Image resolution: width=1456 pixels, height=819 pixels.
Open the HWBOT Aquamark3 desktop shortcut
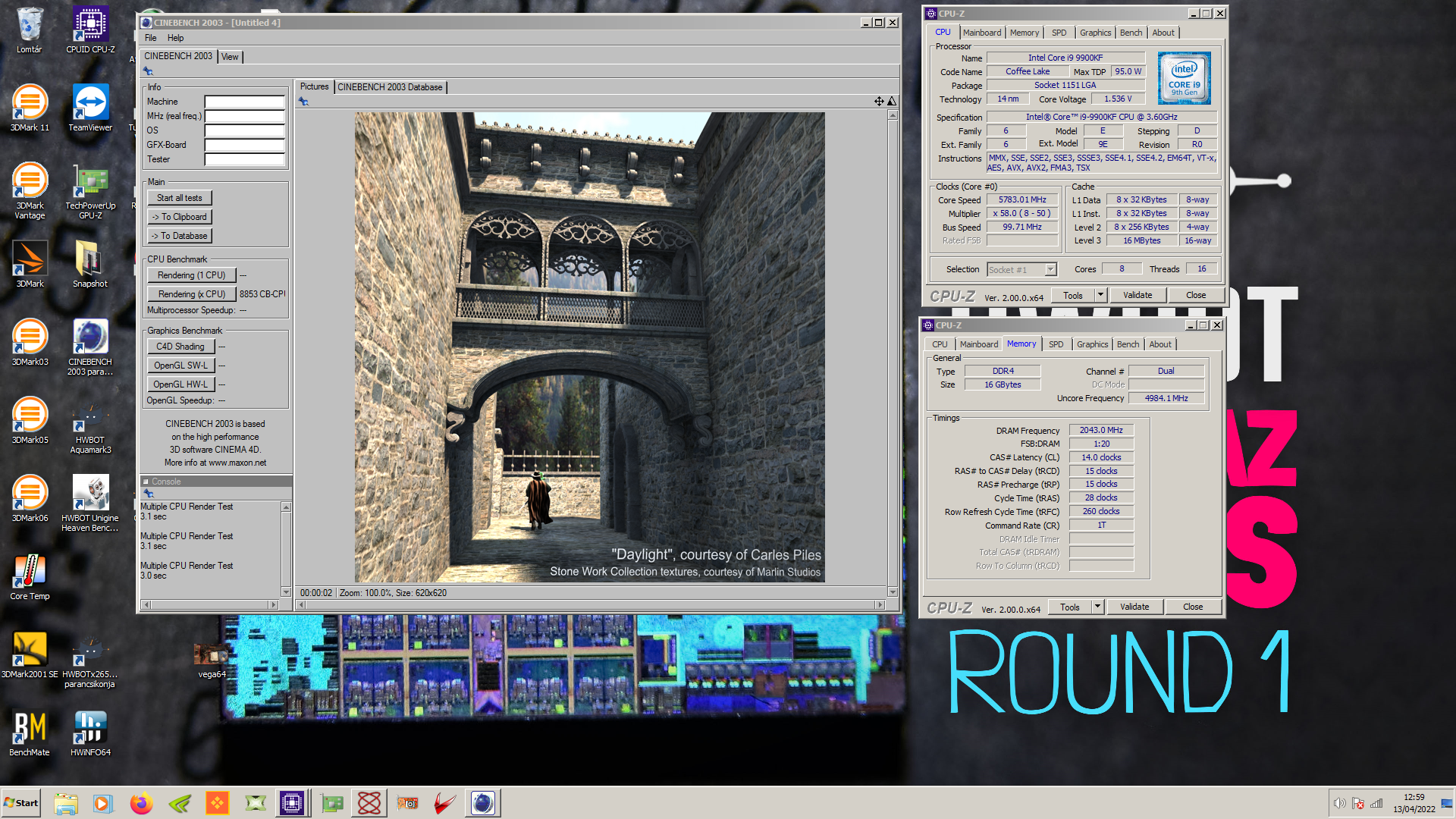(90, 425)
